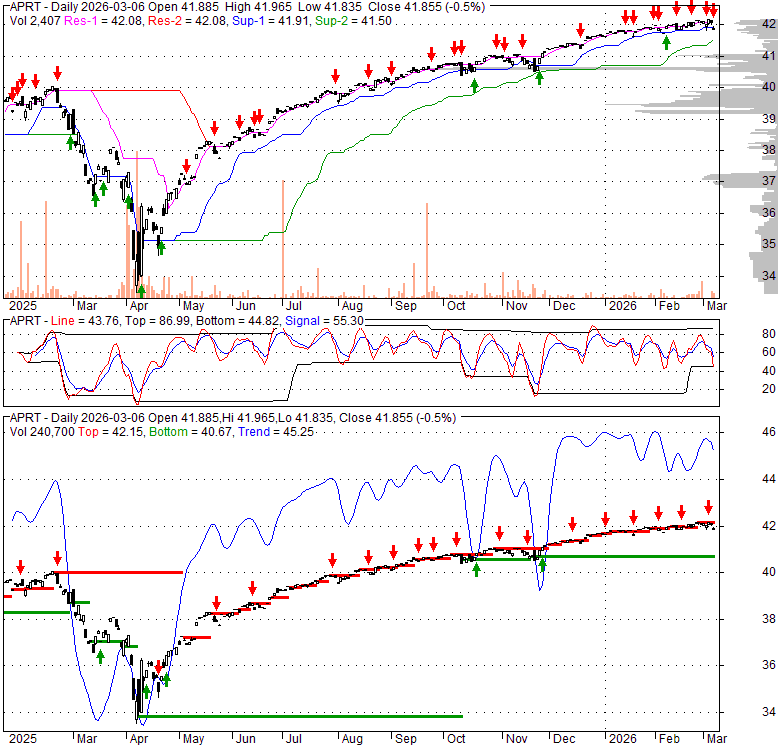This screenshot has height=745, width=780.
Task: Click the 'Sup-1 = 41.91' legend text
Action: pyautogui.click(x=271, y=21)
